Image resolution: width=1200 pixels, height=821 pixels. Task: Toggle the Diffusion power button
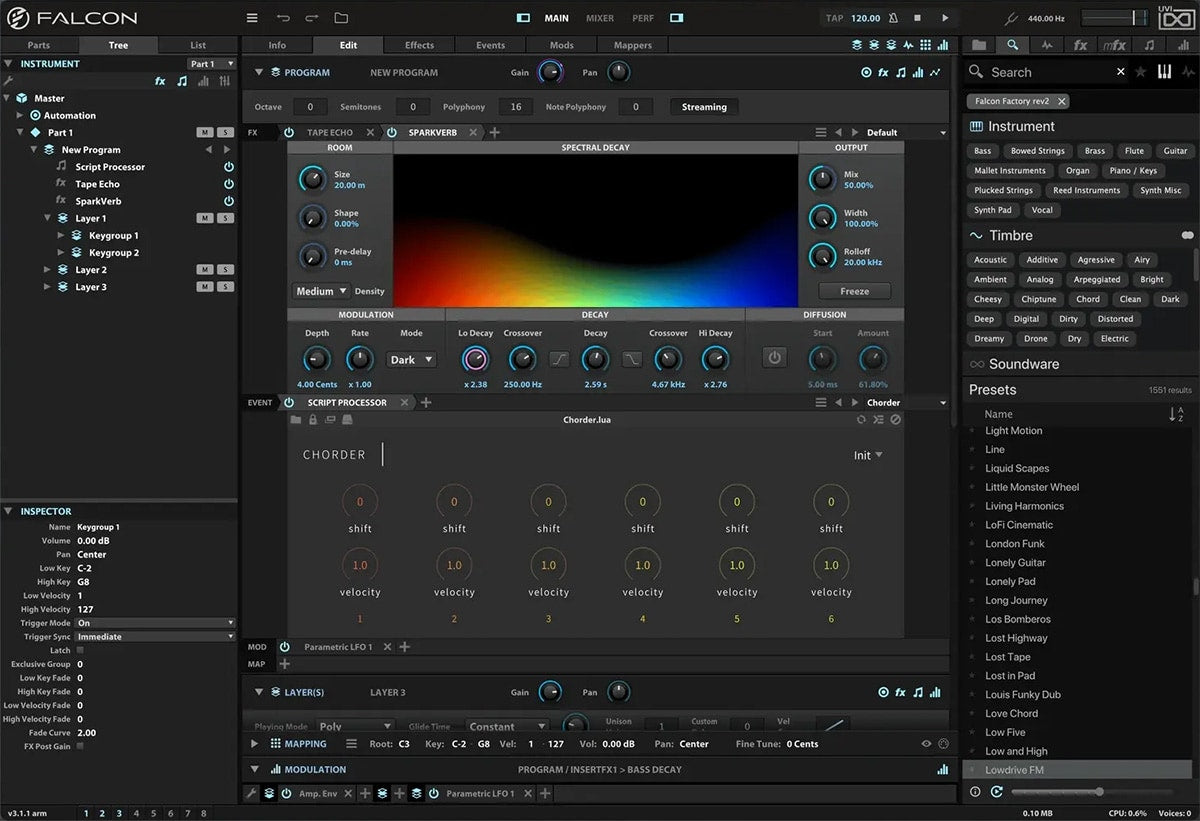click(x=774, y=358)
